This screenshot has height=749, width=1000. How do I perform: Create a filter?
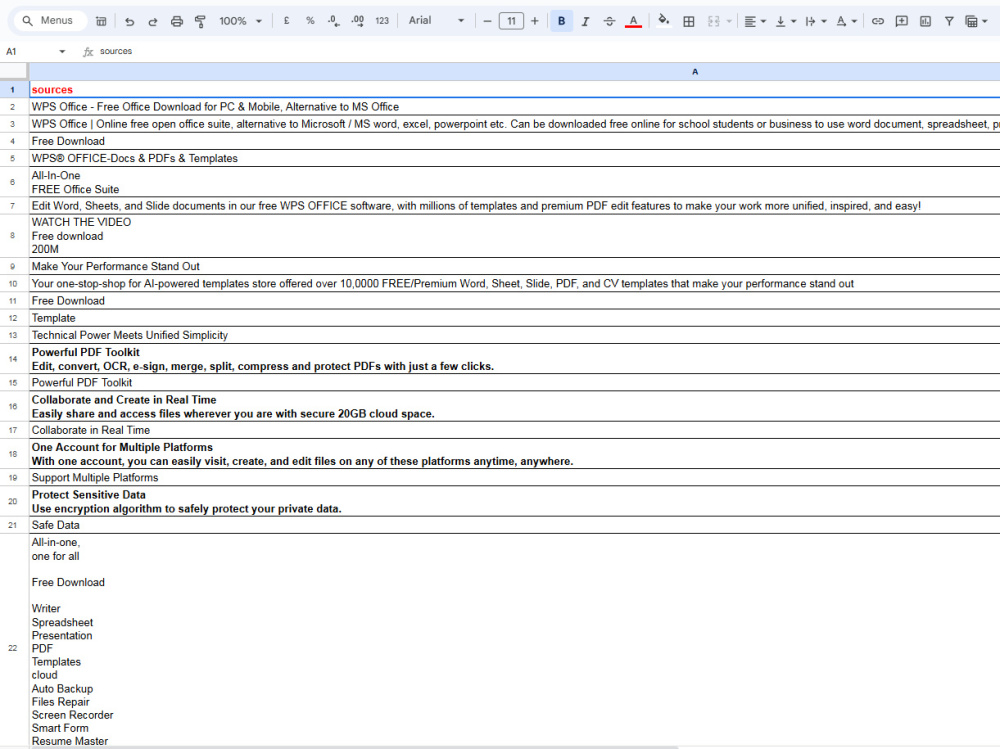click(x=949, y=21)
